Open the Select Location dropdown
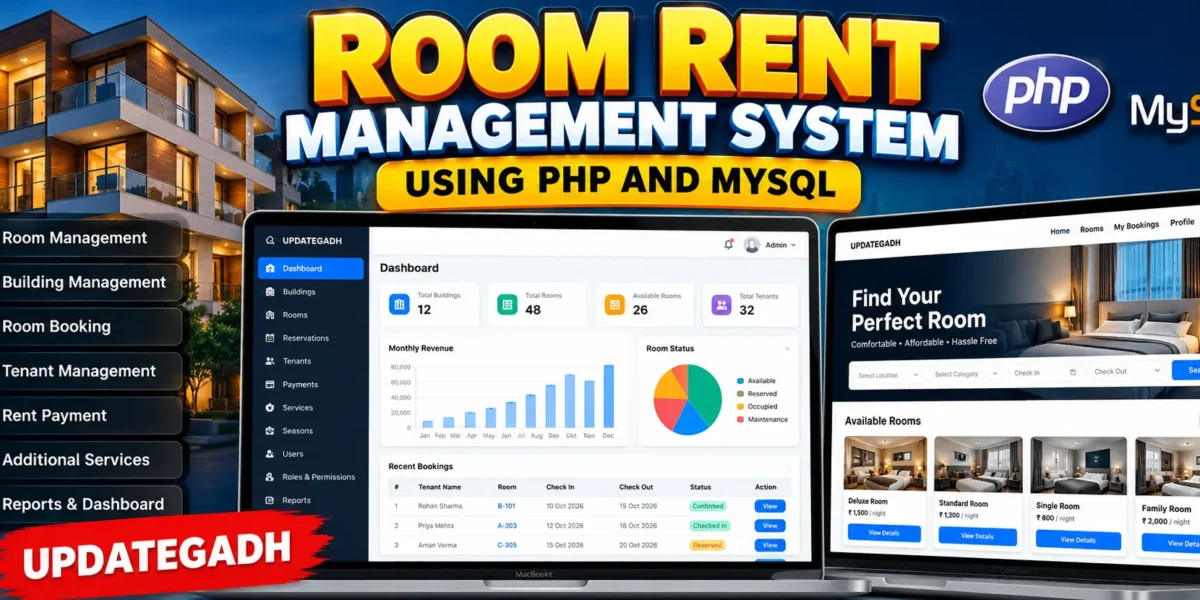This screenshot has width=1200, height=600. click(887, 374)
